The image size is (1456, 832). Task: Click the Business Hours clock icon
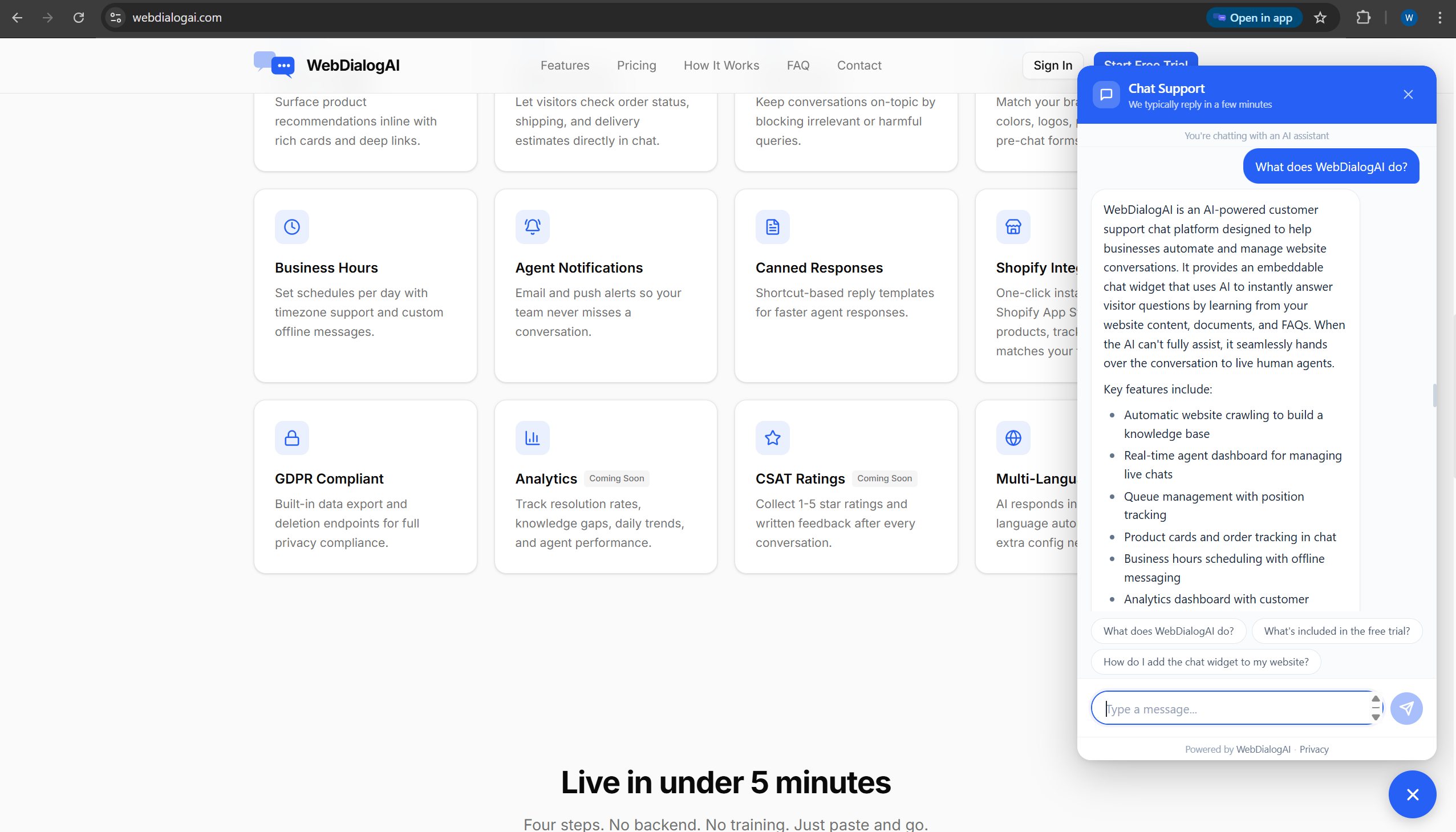pyautogui.click(x=292, y=227)
